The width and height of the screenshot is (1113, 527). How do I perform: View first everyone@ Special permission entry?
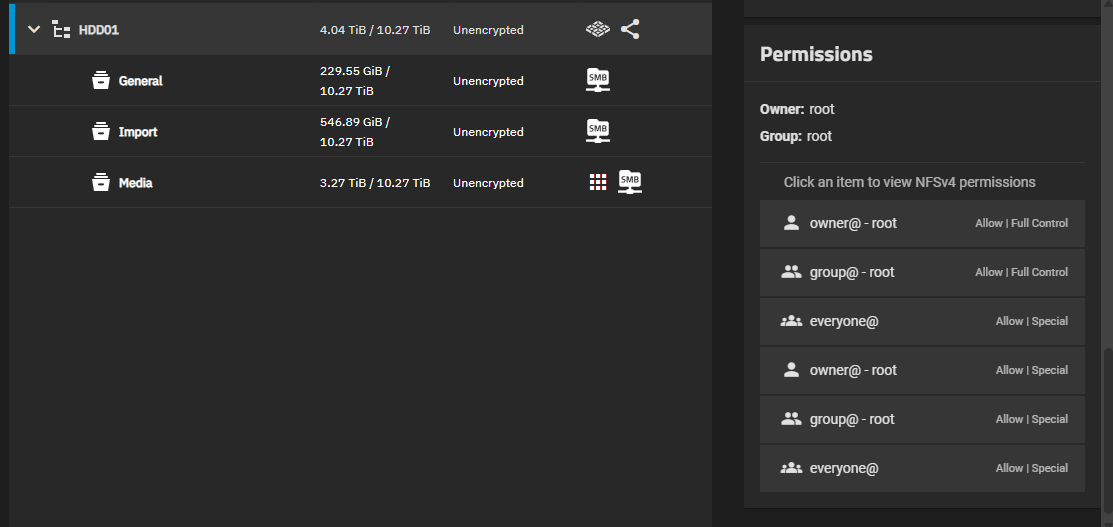click(922, 321)
